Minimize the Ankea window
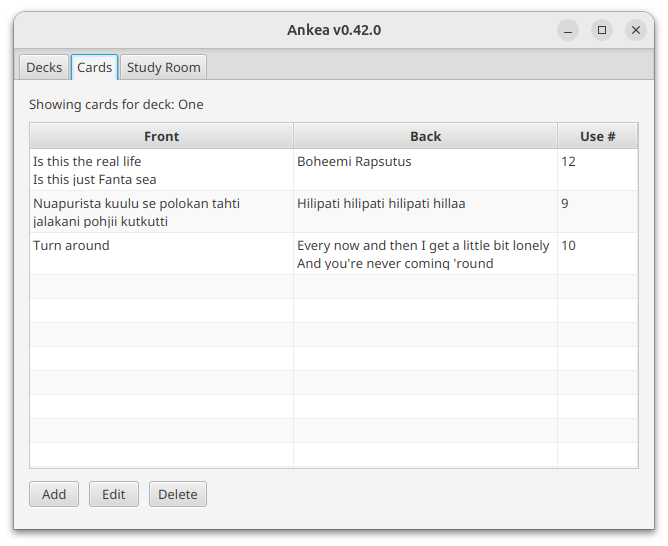This screenshot has width=668, height=546. [568, 30]
